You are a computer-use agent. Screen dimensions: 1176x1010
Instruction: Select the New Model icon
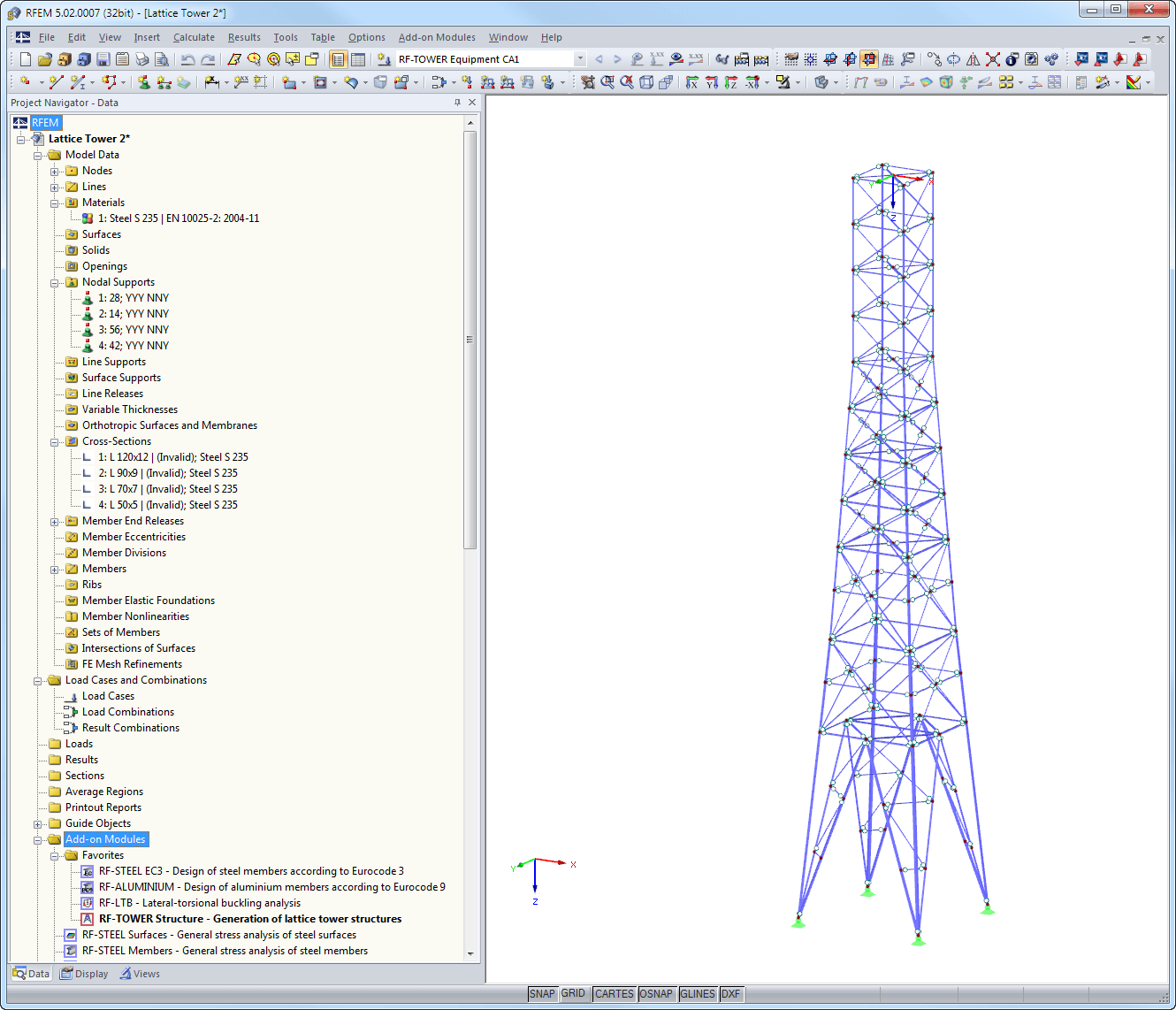[25, 58]
